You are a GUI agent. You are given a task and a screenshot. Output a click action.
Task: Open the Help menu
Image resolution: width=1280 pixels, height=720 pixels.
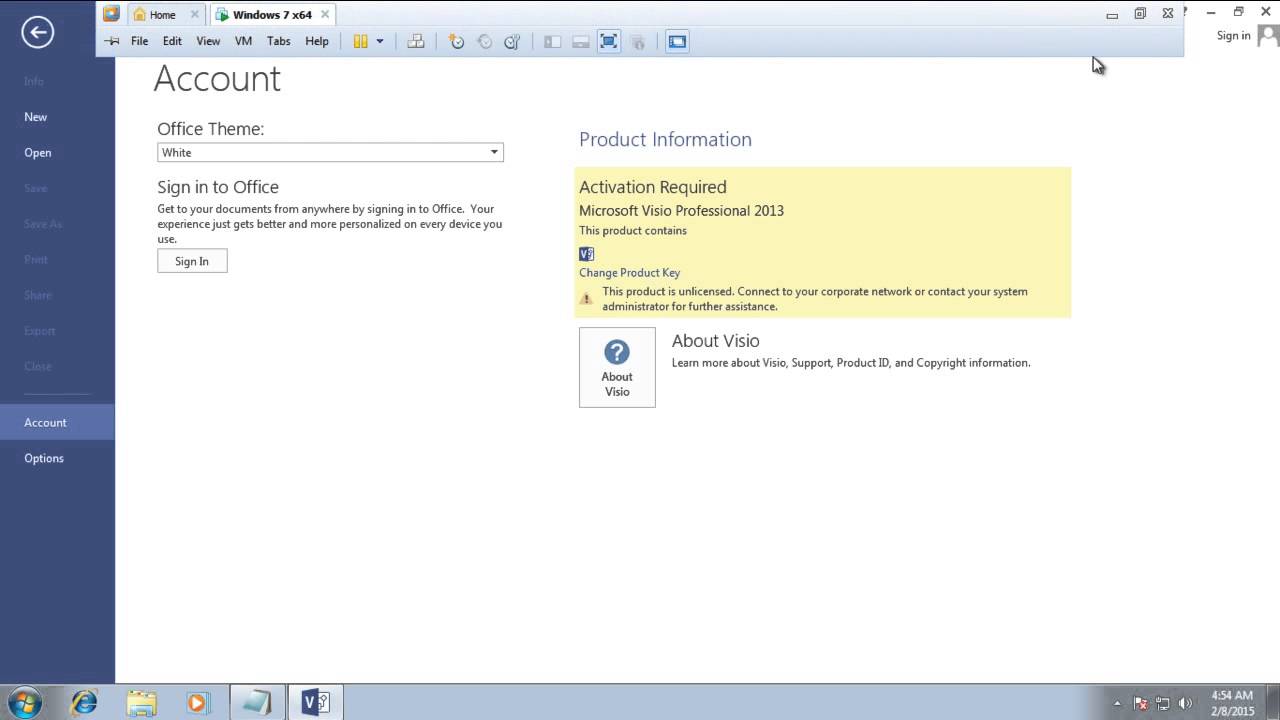(317, 41)
